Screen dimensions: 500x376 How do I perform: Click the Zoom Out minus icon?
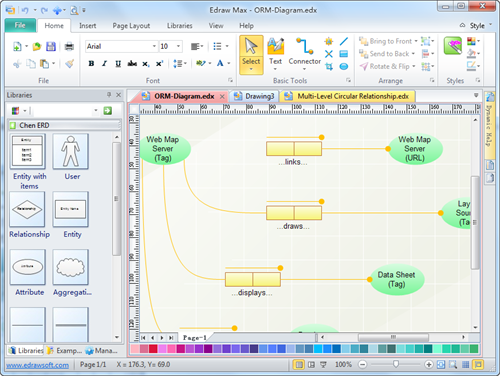pos(362,364)
